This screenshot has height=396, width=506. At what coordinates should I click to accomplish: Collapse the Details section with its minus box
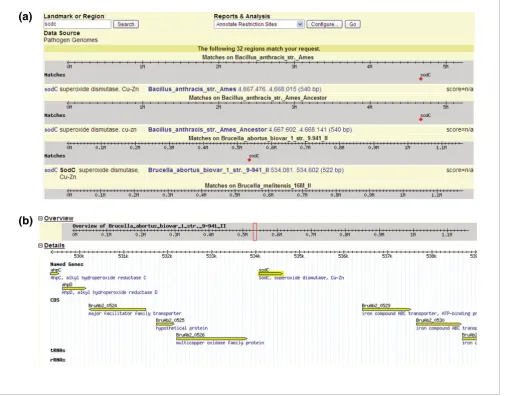[40, 245]
